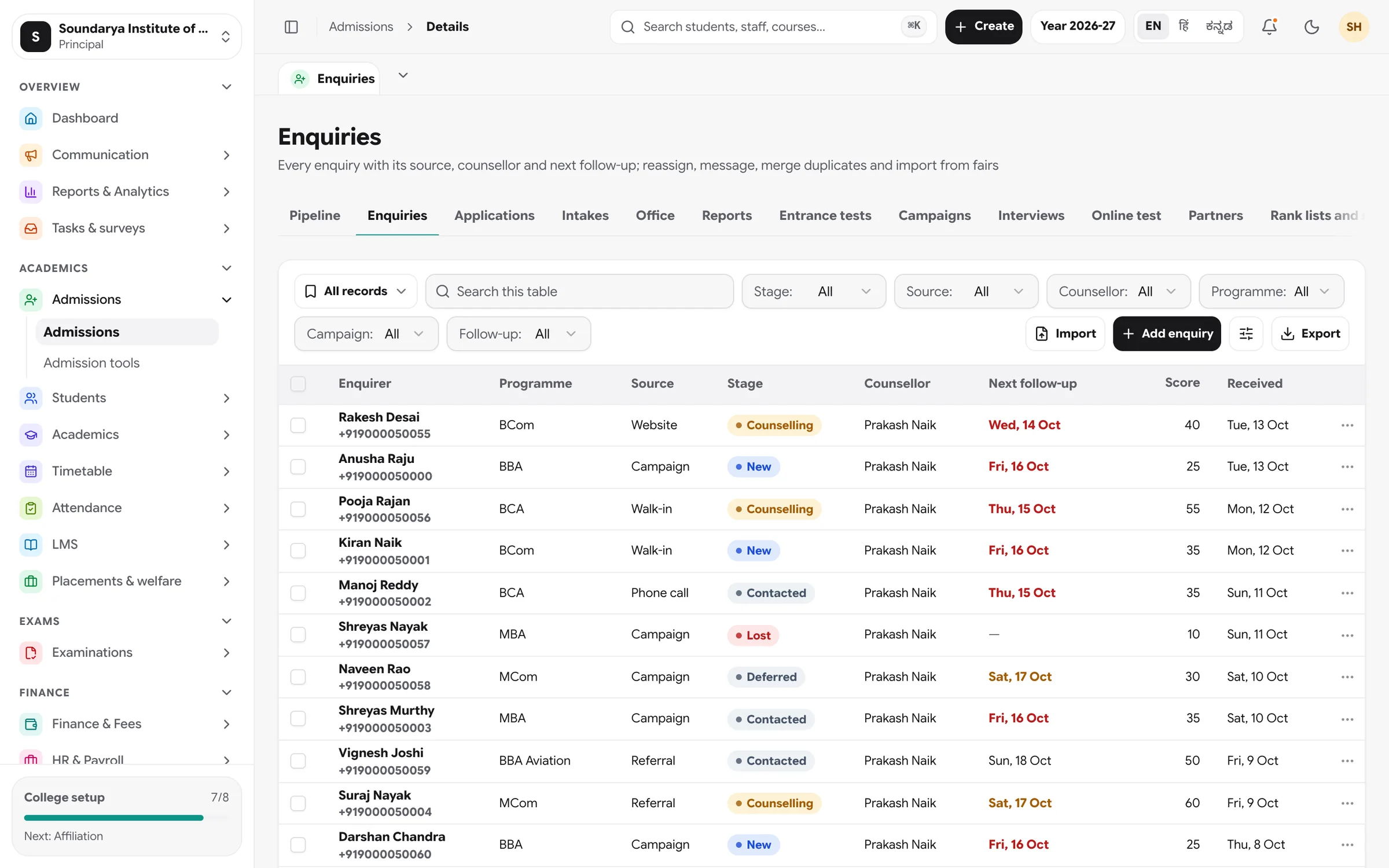The image size is (1389, 868).
Task: Open the All records view dropdown
Action: pos(355,291)
